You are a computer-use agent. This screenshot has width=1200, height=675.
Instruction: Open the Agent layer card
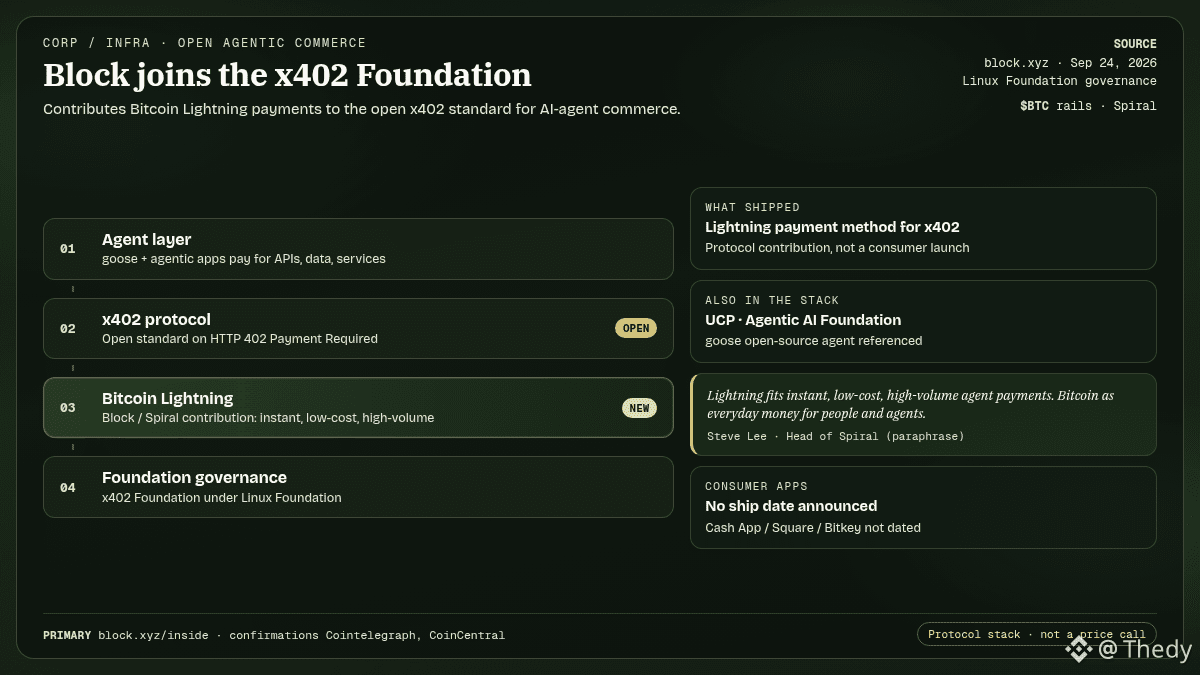(358, 249)
